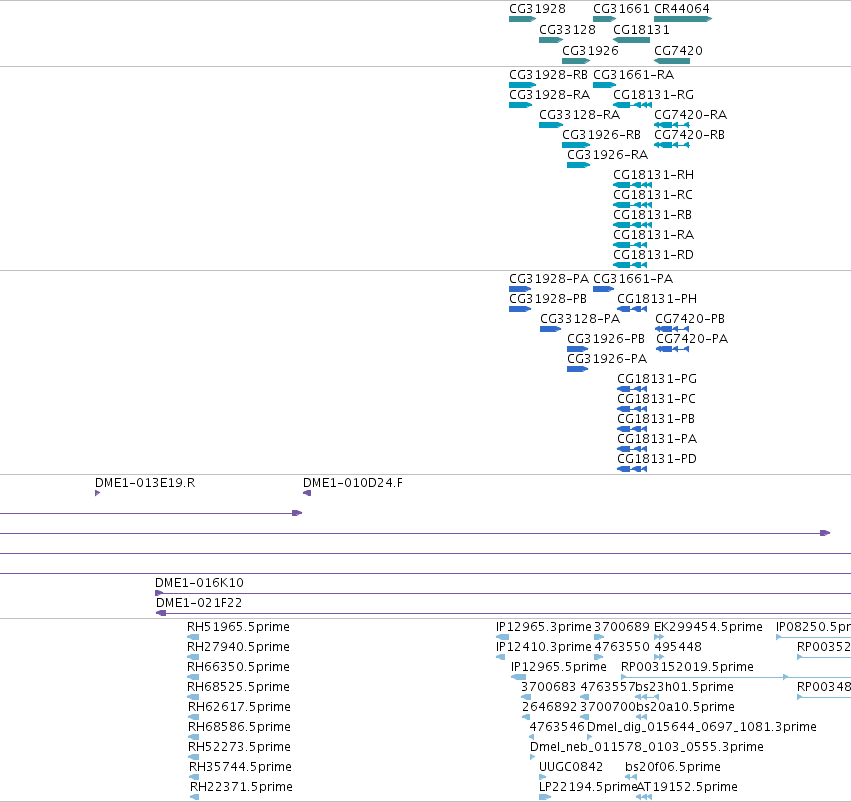Image resolution: width=851 pixels, height=802 pixels.
Task: Select the CG18131 gene feature
Action: [631, 40]
